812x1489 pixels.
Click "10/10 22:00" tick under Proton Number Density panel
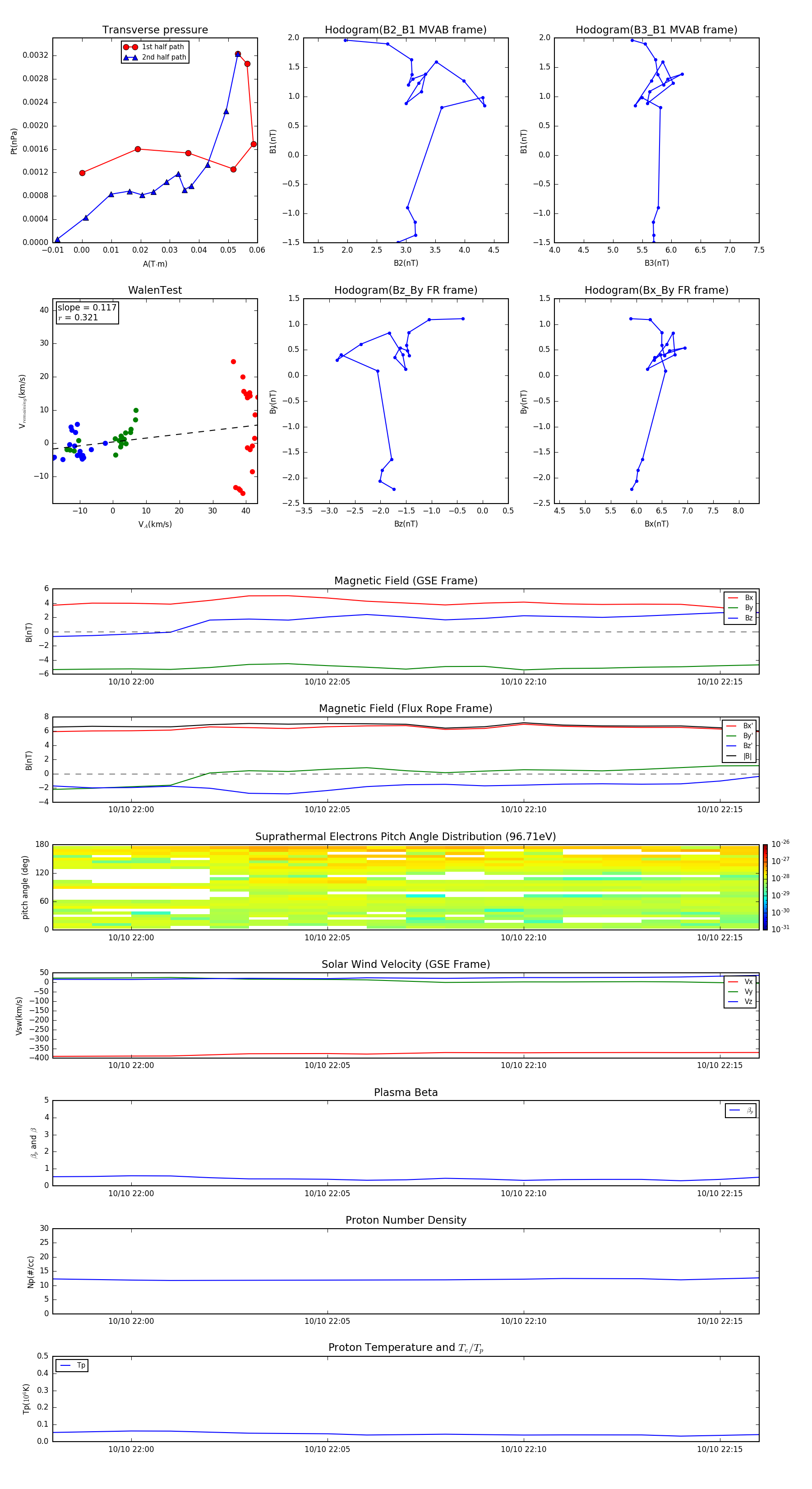pos(131,1321)
